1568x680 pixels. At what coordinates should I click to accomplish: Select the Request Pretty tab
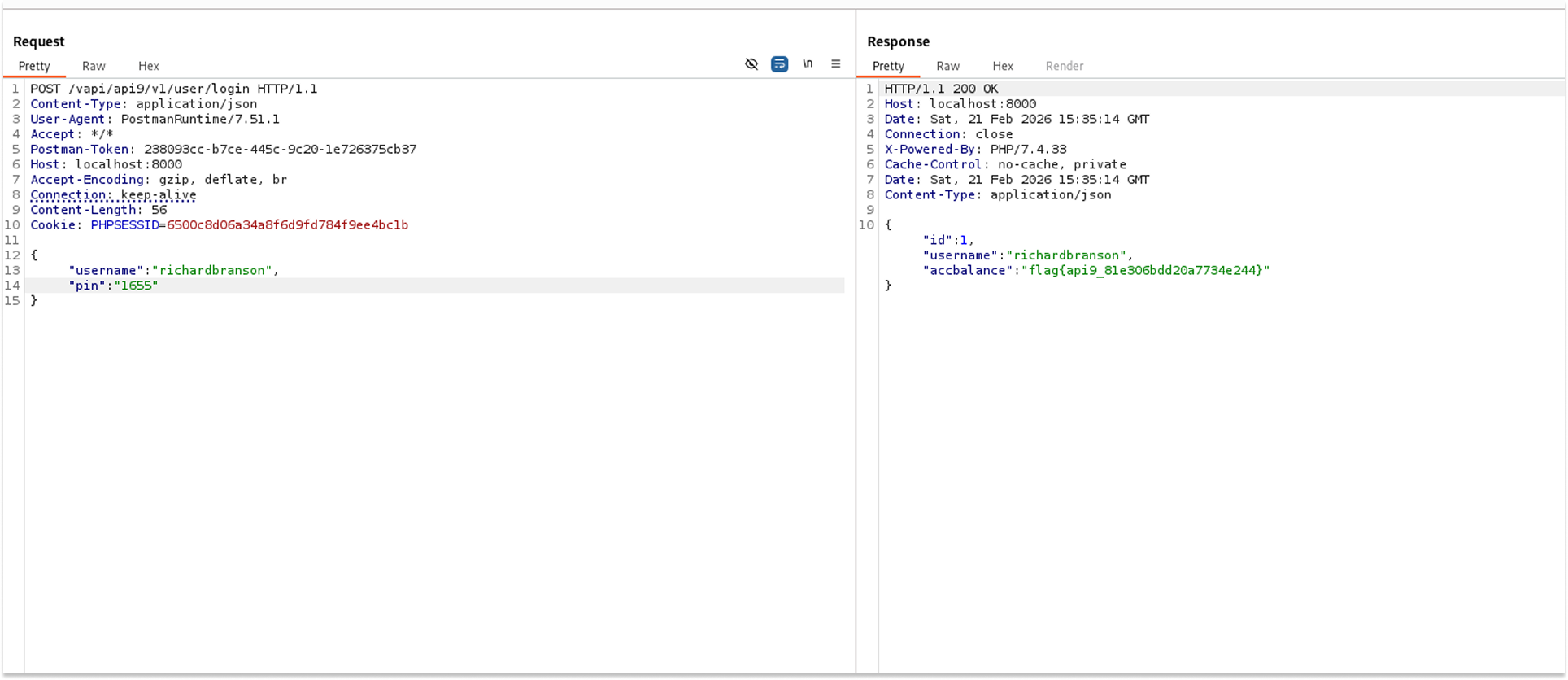coord(34,66)
